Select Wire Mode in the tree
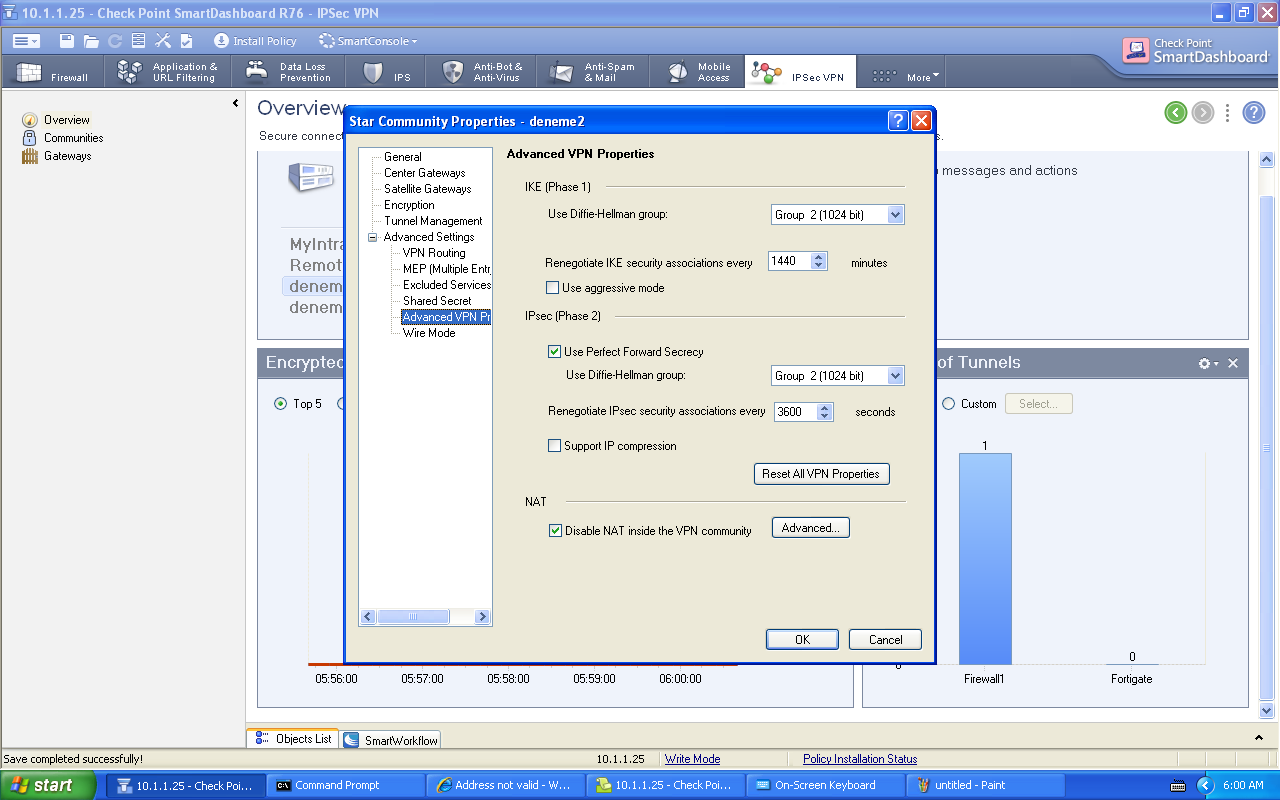 429,333
